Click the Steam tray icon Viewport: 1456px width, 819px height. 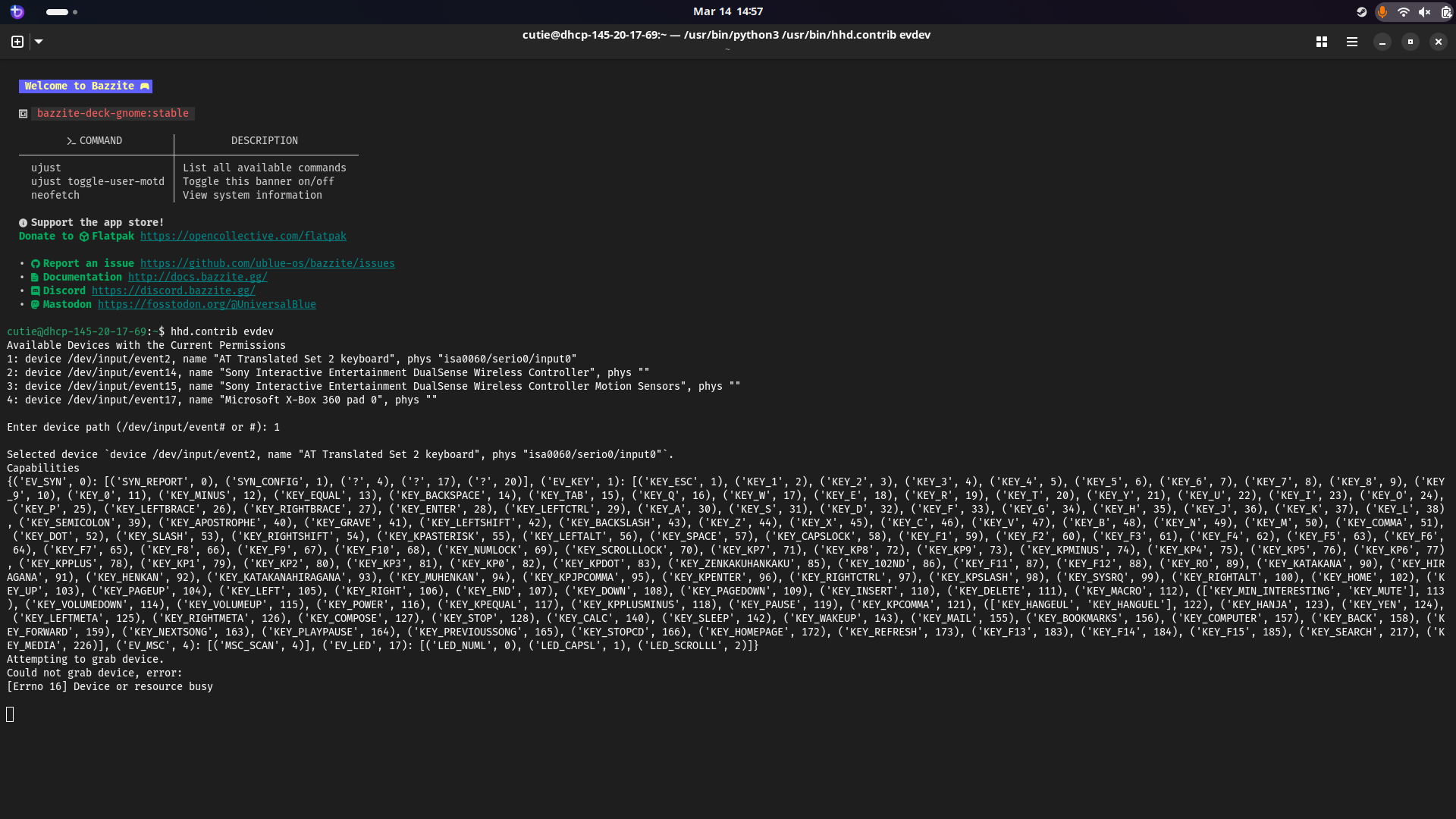[1361, 11]
